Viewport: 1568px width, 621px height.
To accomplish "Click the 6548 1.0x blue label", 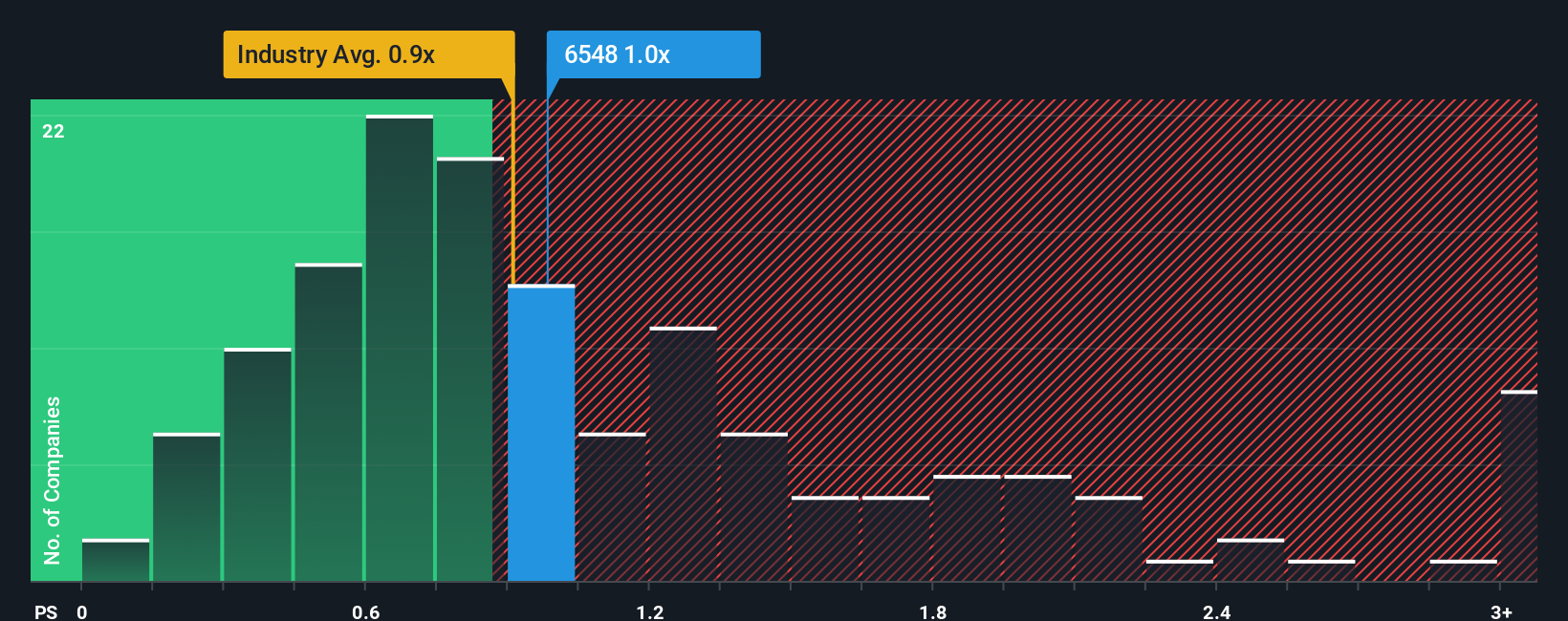I will point(653,54).
